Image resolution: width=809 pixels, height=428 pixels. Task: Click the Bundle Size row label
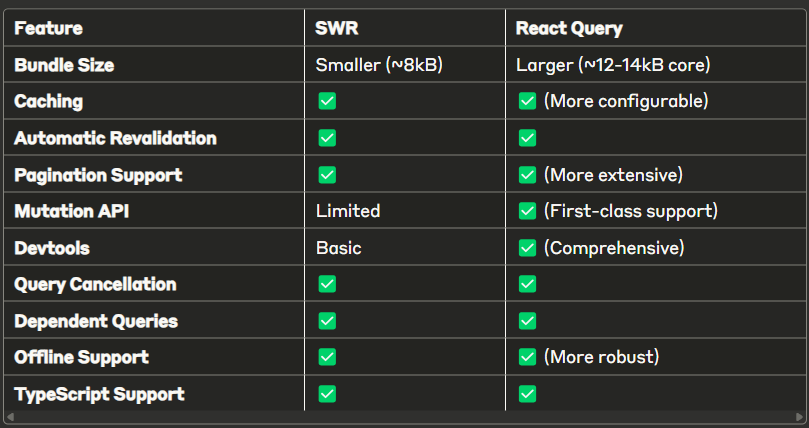(64, 65)
